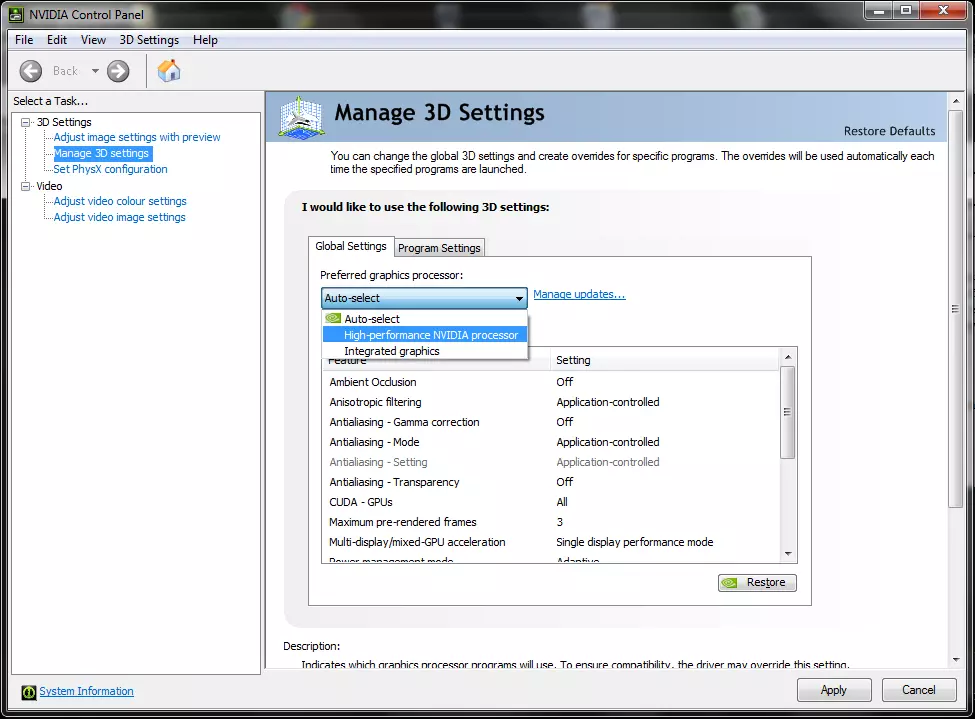Click the System Information icon

pos(29,692)
